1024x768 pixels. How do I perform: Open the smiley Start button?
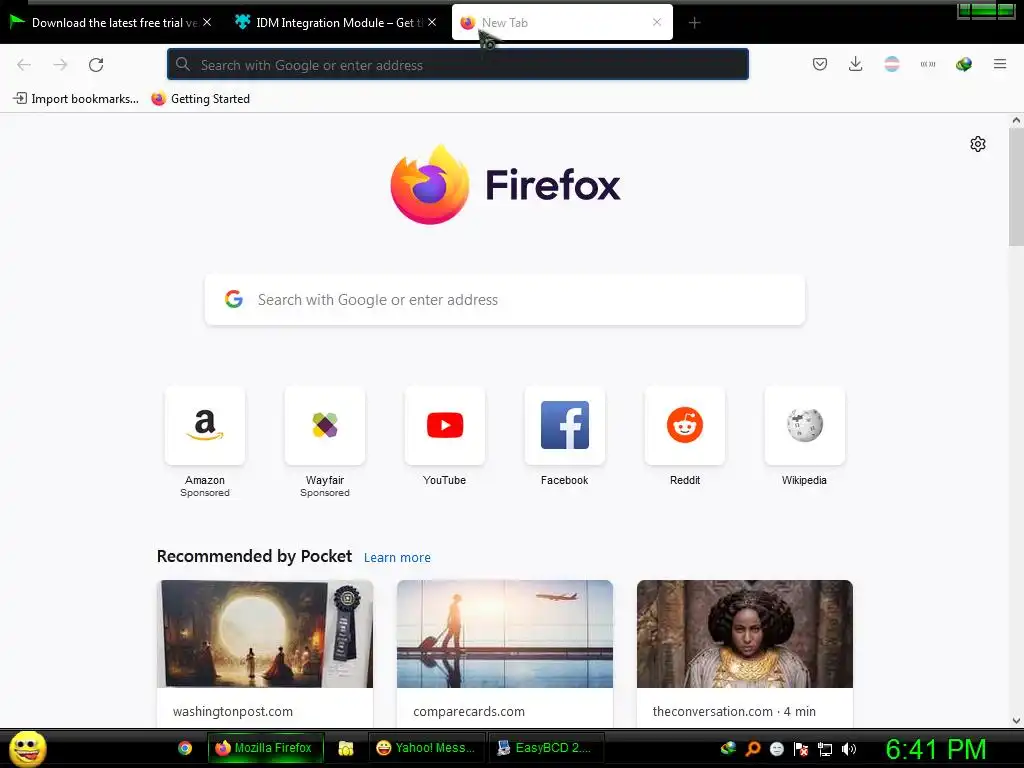pyautogui.click(x=27, y=748)
